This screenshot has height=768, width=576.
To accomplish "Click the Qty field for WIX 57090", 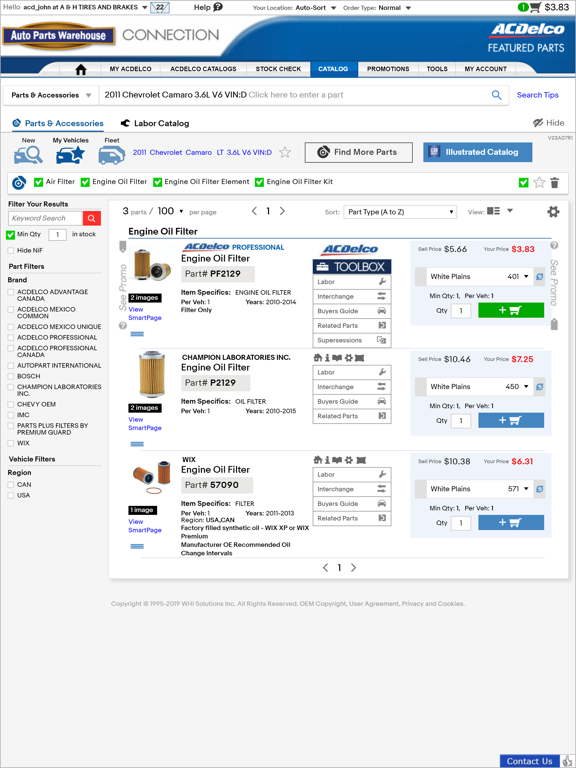I will (x=461, y=523).
